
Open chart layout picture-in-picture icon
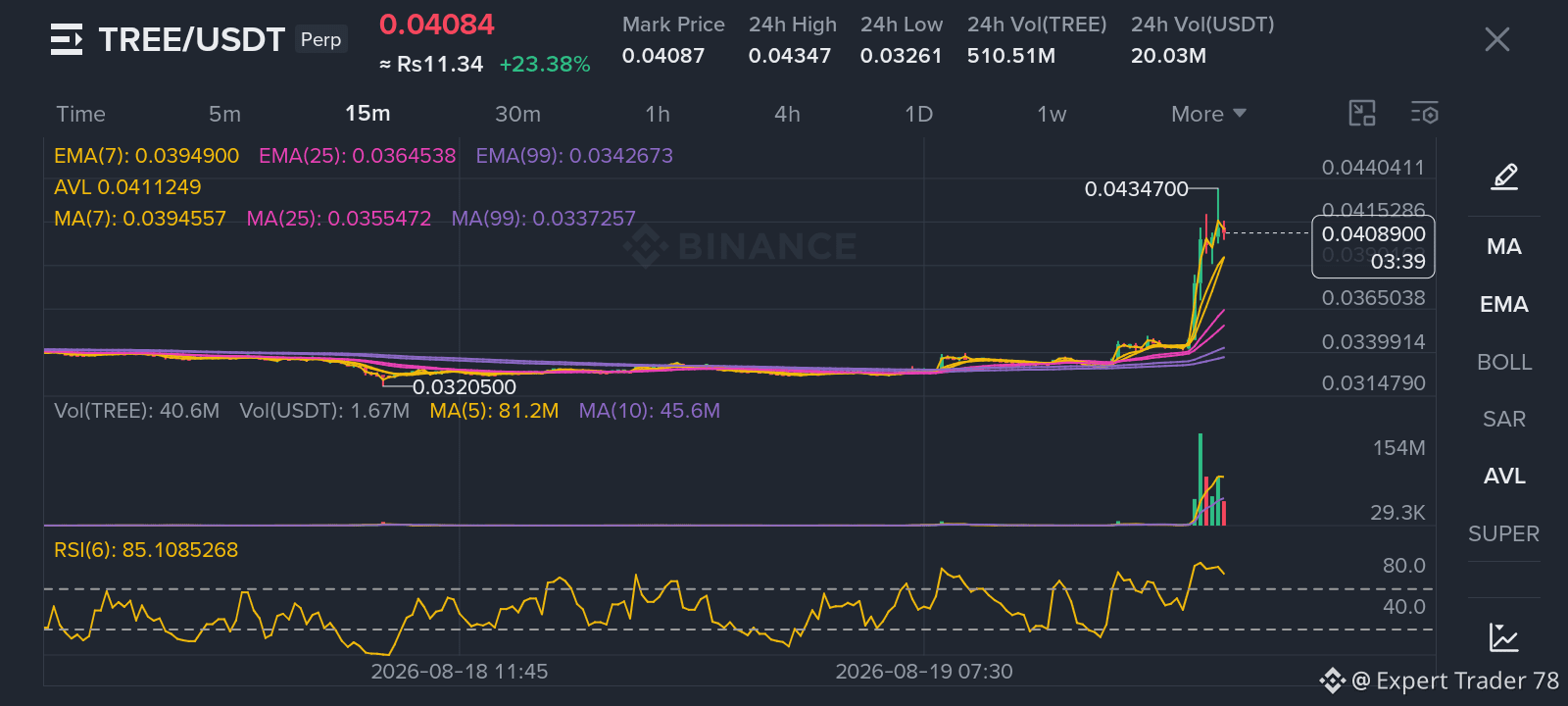point(1362,114)
